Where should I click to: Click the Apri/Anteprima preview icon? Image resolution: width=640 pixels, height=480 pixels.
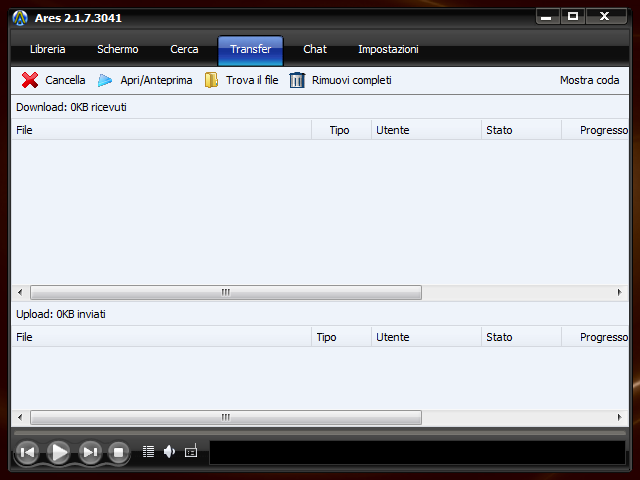(105, 80)
